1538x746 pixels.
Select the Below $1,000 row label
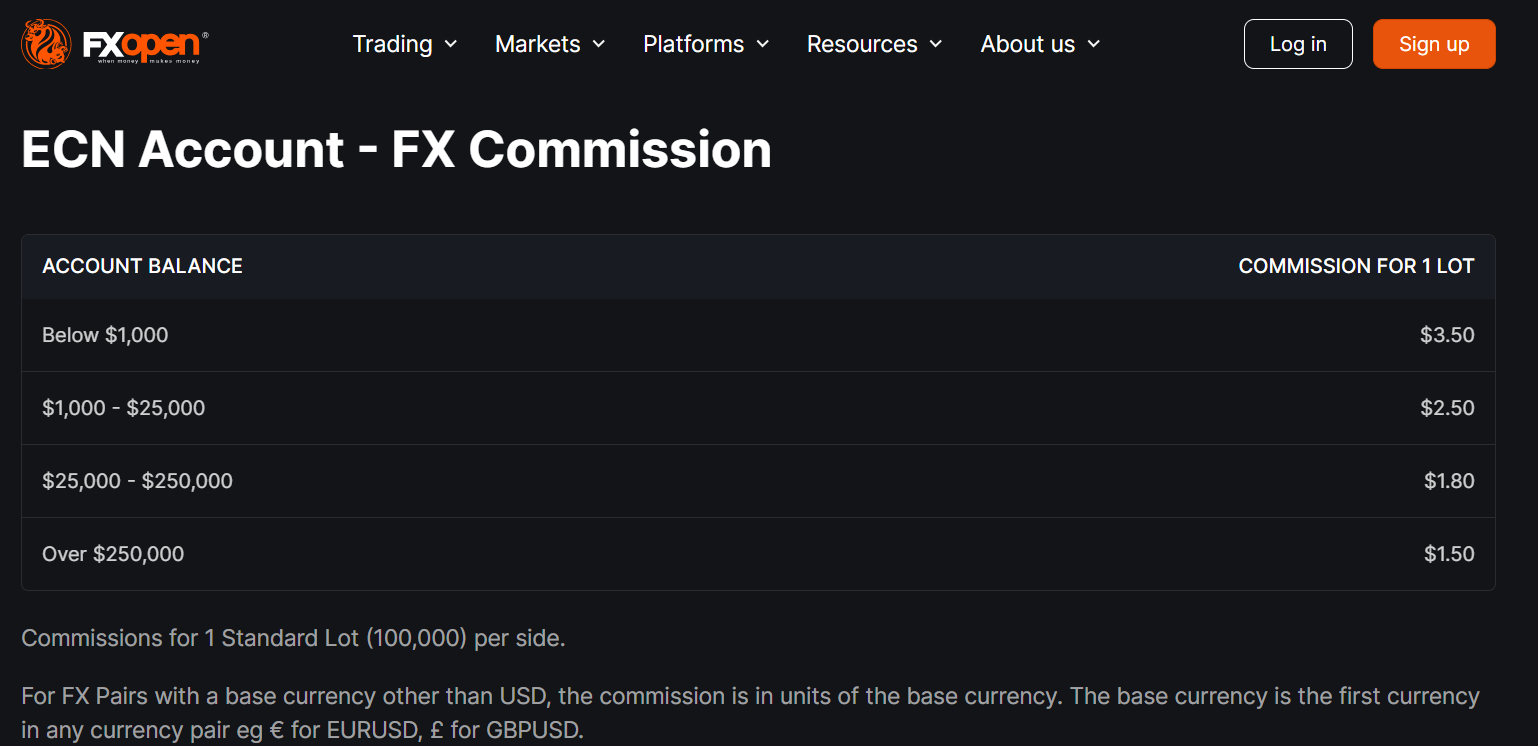pyautogui.click(x=105, y=335)
